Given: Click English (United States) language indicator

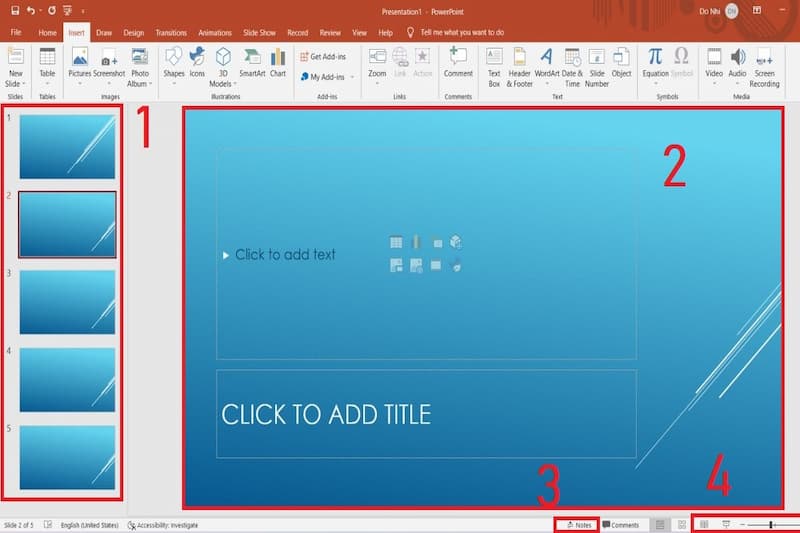Looking at the screenshot, I should pyautogui.click(x=89, y=525).
